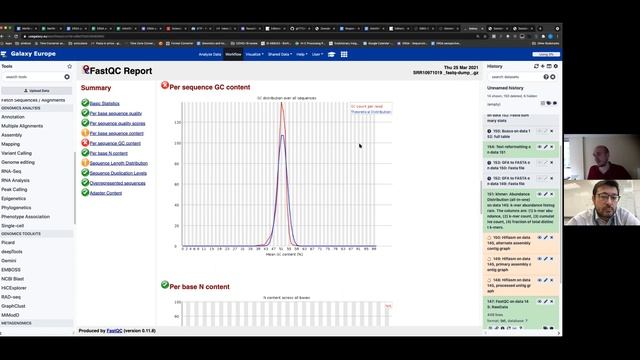Open the Galaxy Training graduation cap icon
The image size is (640, 360).
point(331,54)
